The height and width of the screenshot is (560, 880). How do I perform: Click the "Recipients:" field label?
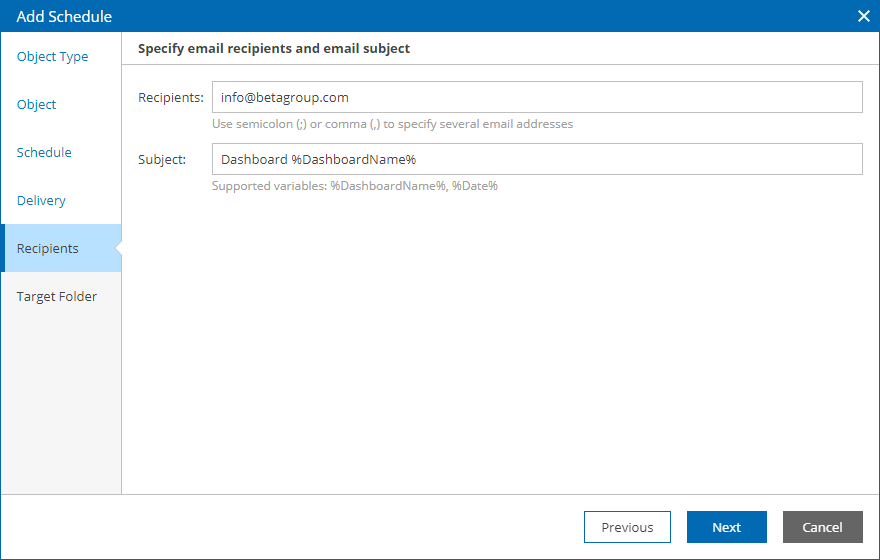[x=171, y=98]
